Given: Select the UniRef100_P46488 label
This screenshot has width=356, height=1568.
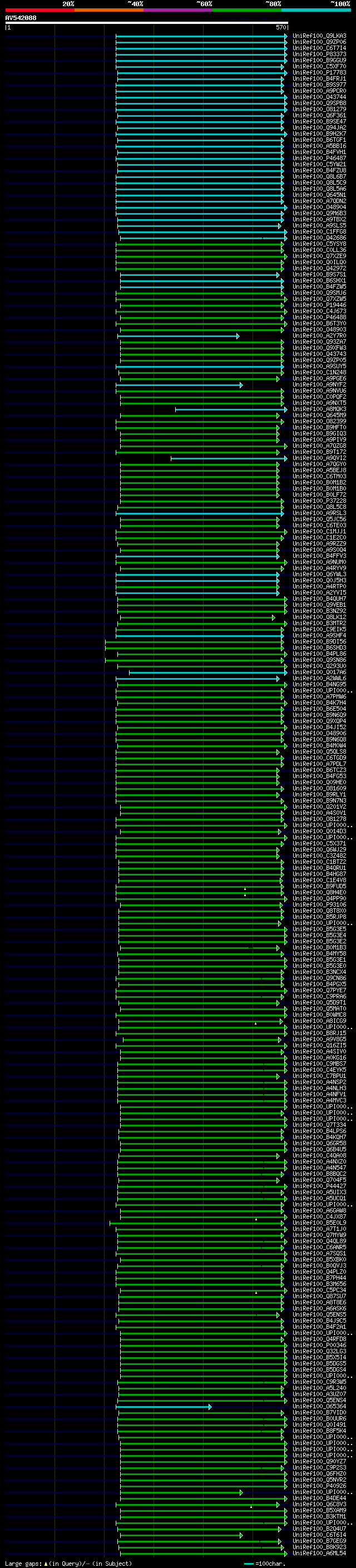Looking at the screenshot, I should click(x=319, y=317).
